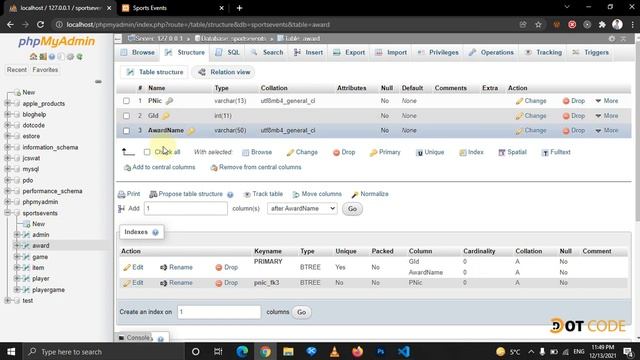Image resolution: width=640 pixels, height=360 pixels.
Task: Click the Edit pencil for PRIMARY index
Action: click(127, 267)
